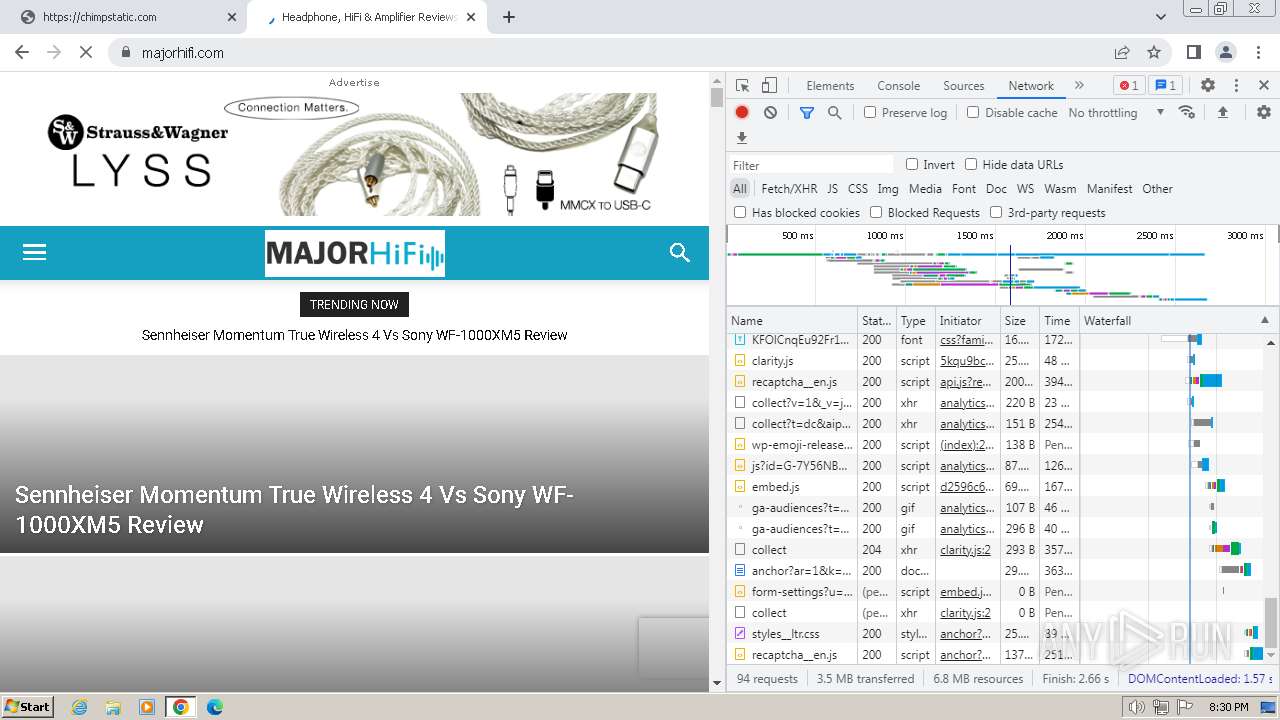Toggle the device toolbar icon
The width and height of the screenshot is (1280, 720).
[769, 86]
